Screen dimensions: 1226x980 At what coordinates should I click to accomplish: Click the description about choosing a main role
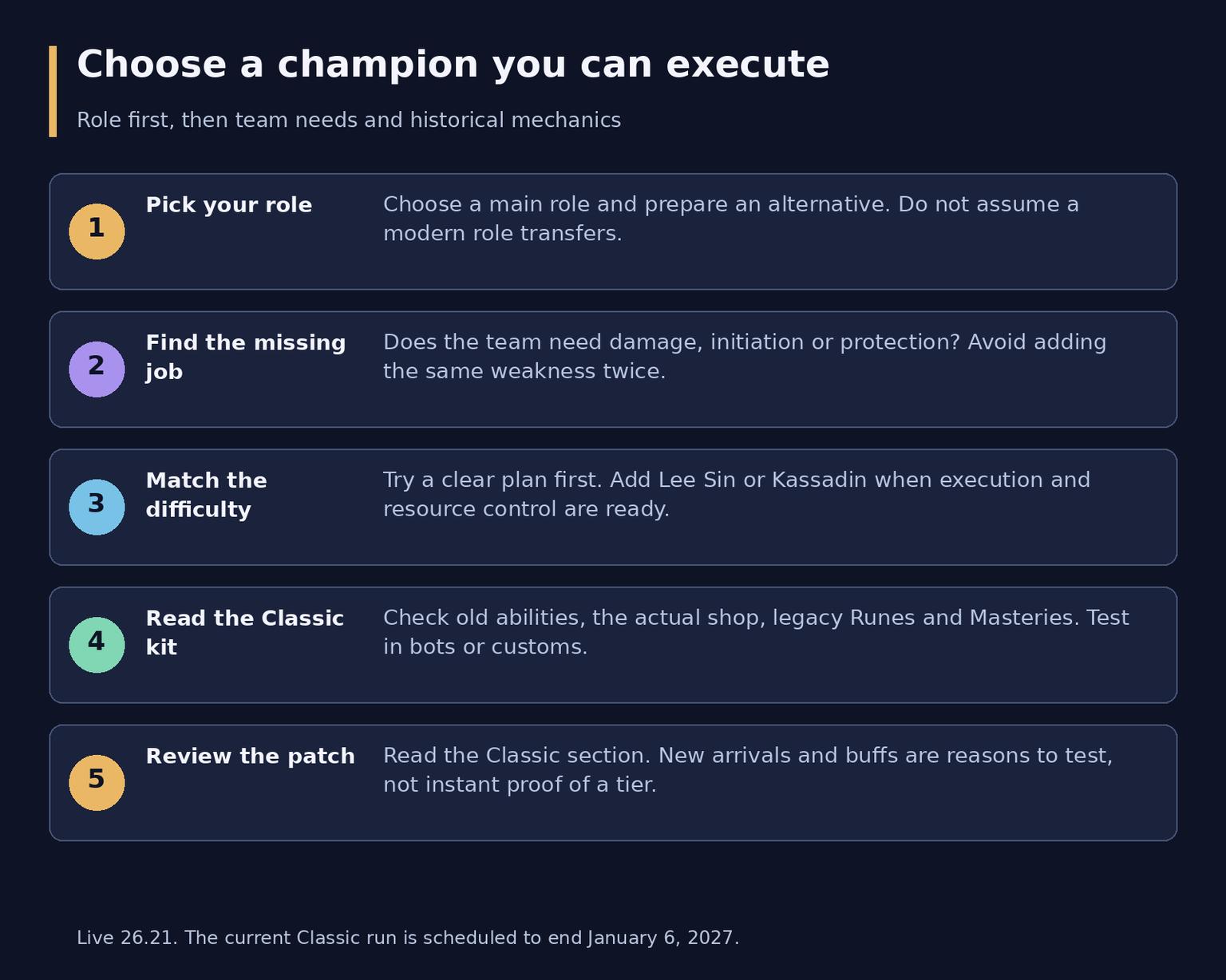point(731,219)
